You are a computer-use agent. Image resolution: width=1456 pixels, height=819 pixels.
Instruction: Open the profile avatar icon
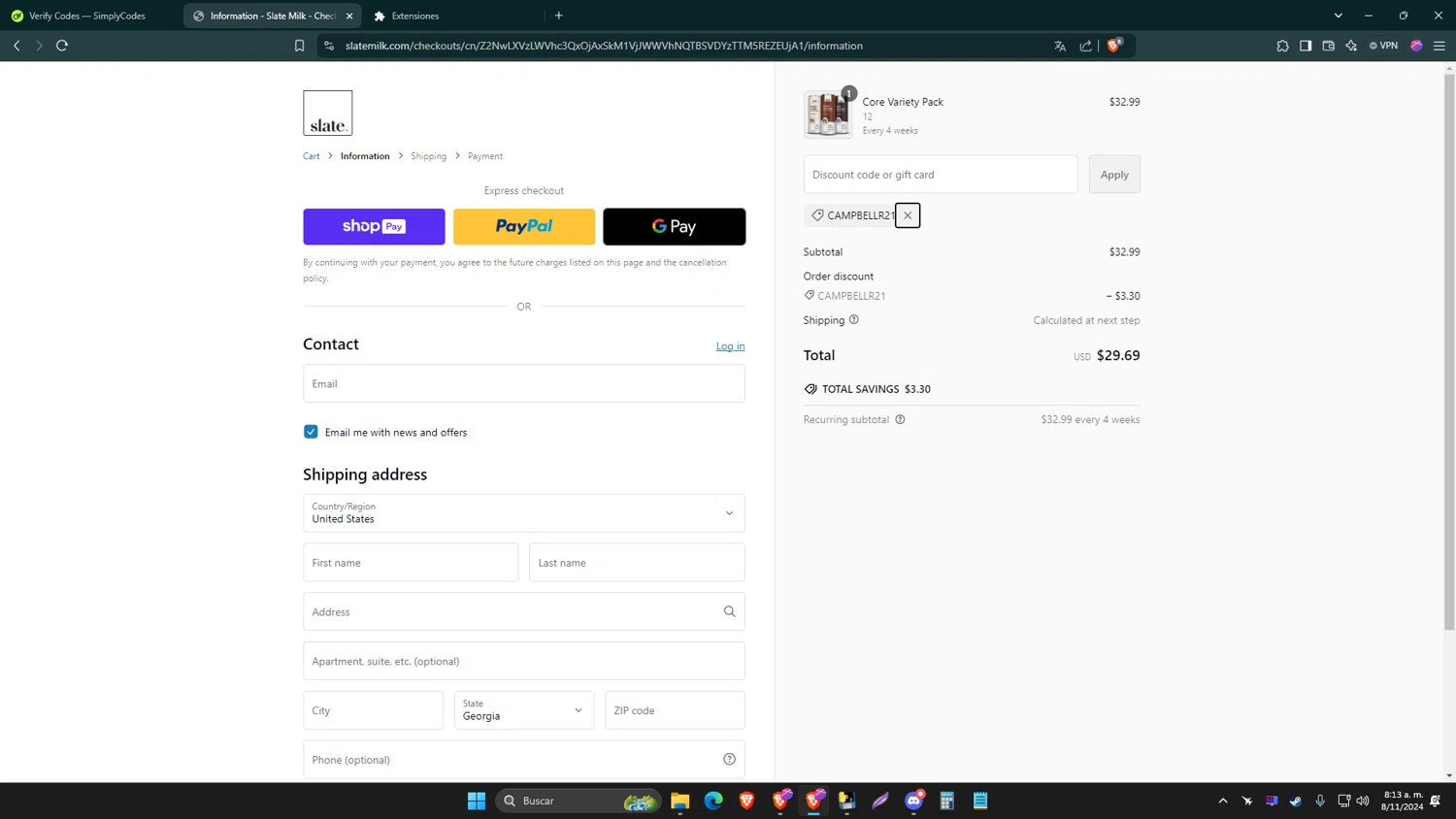(x=1416, y=46)
